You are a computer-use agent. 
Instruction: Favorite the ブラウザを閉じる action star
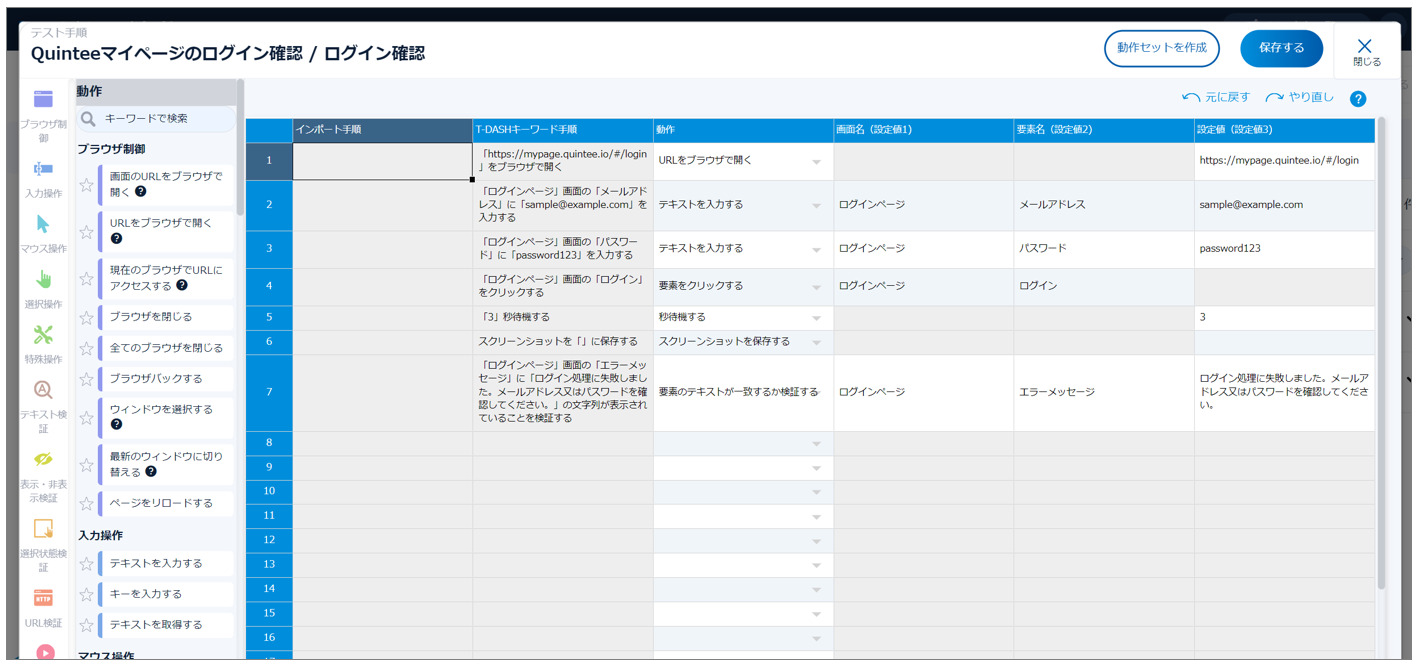87,318
